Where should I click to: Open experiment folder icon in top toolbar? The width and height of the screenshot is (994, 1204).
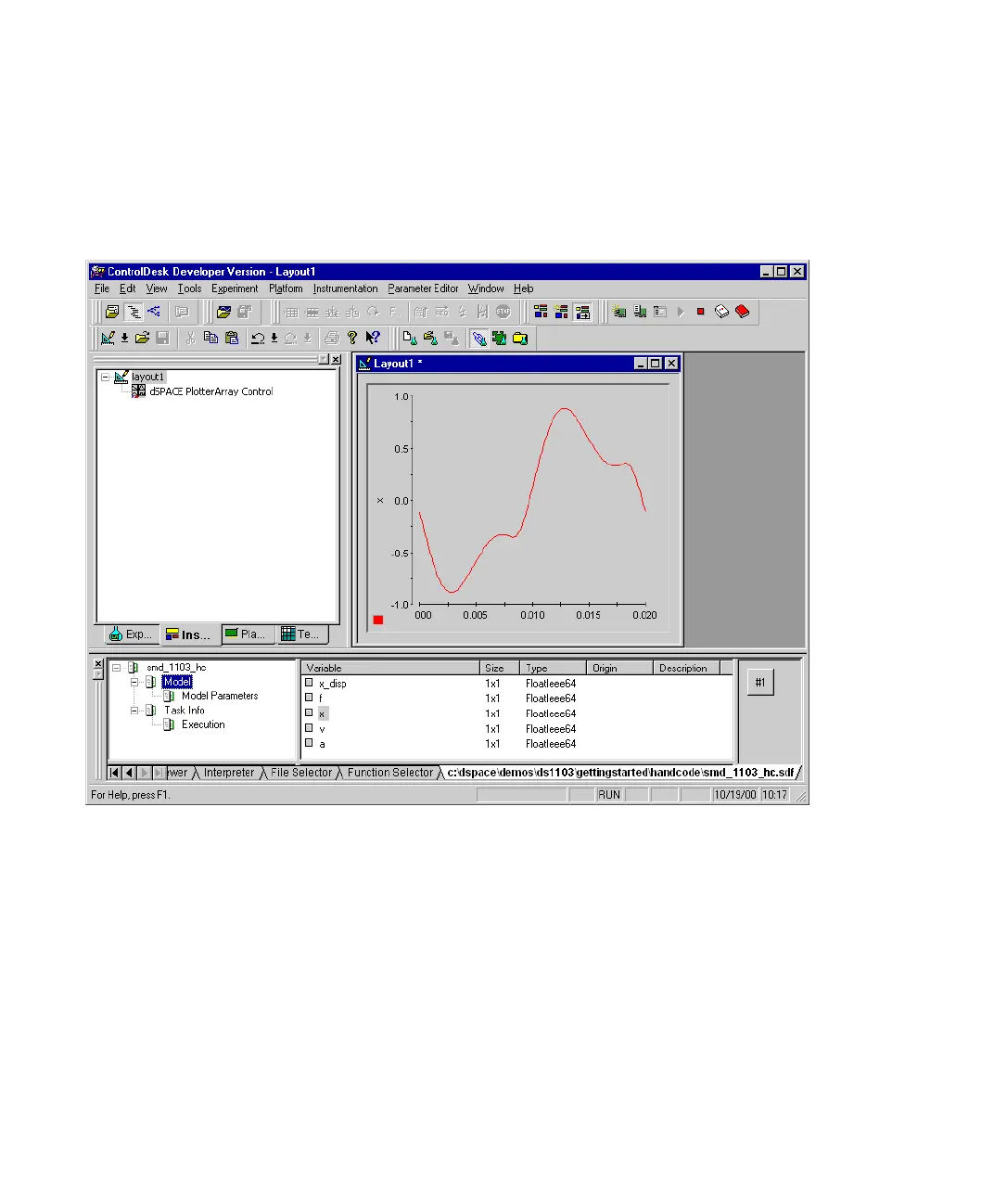click(x=223, y=312)
